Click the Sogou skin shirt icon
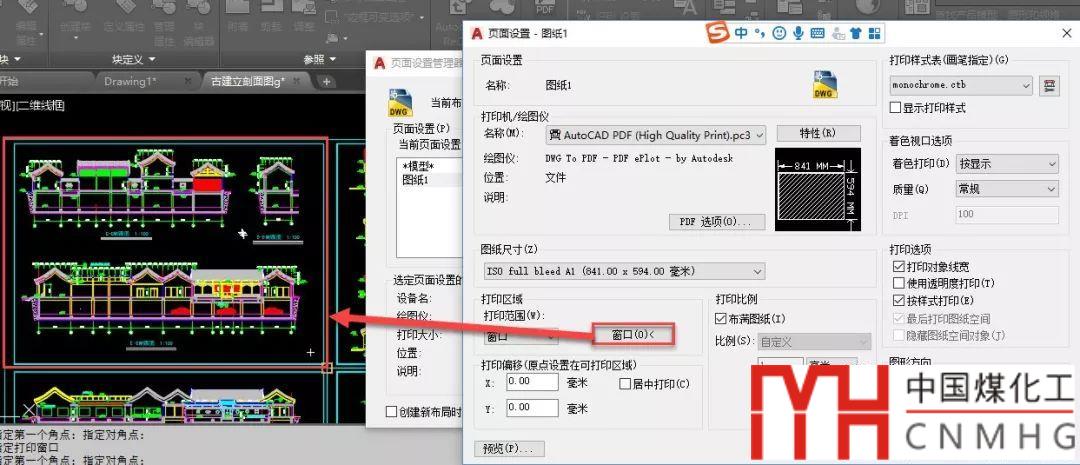Viewport: 1080px width, 465px height. (855, 33)
